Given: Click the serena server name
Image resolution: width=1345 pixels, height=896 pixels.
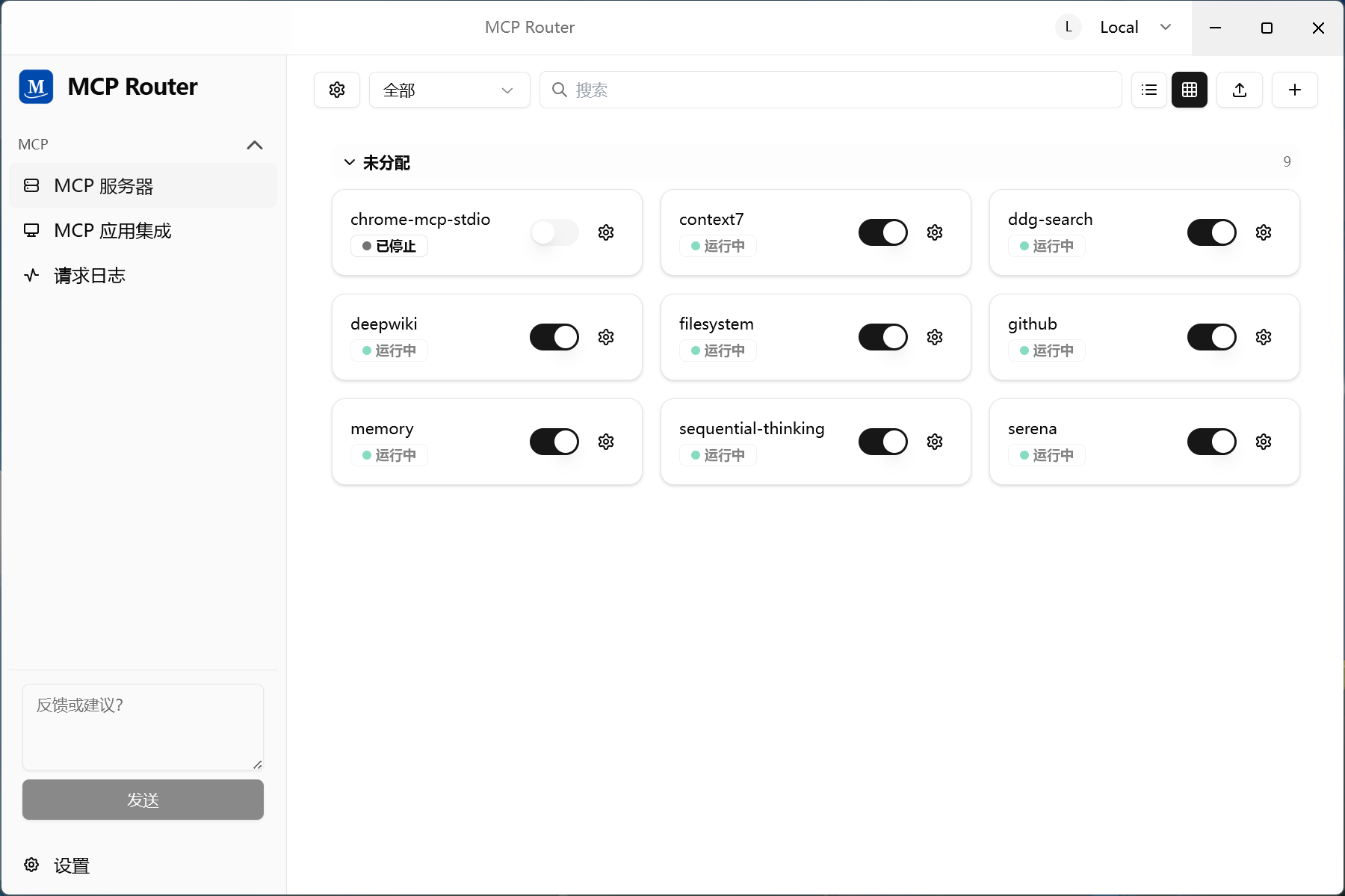Looking at the screenshot, I should click(1033, 428).
